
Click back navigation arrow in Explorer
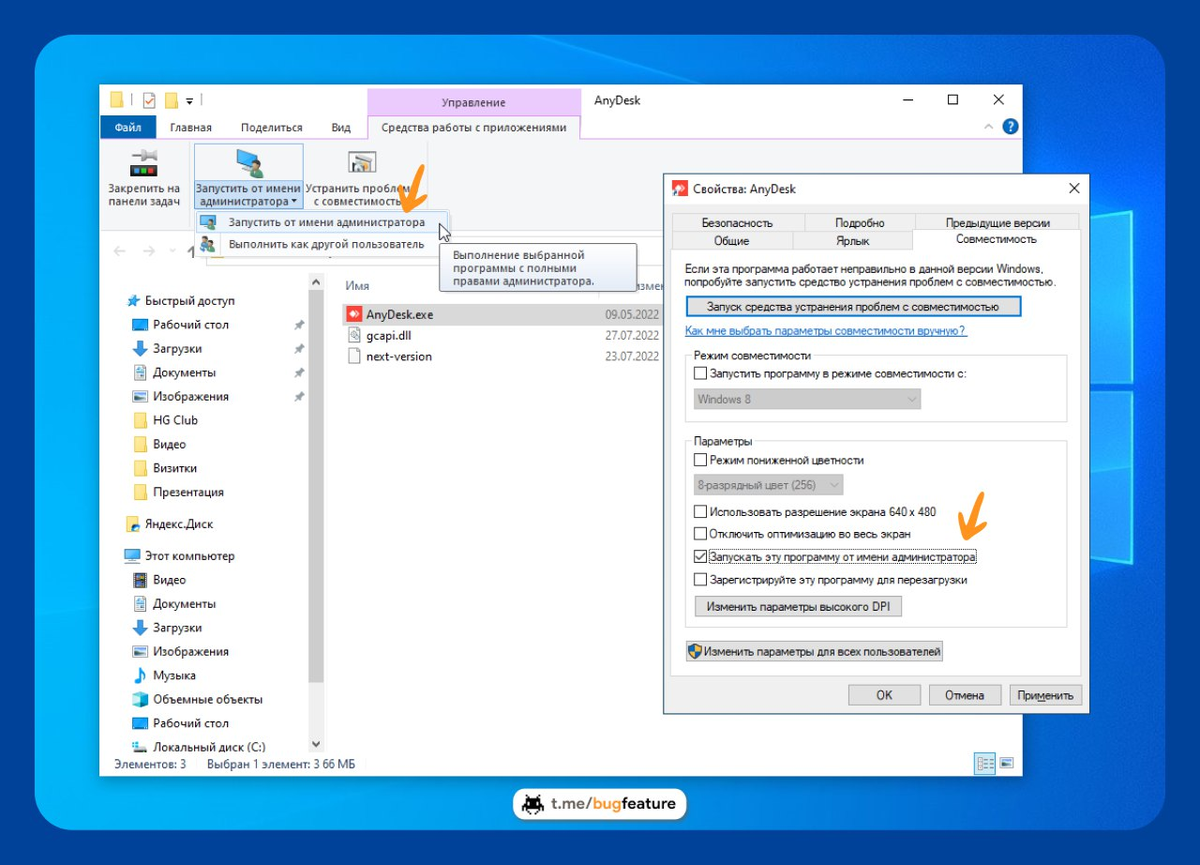(119, 251)
